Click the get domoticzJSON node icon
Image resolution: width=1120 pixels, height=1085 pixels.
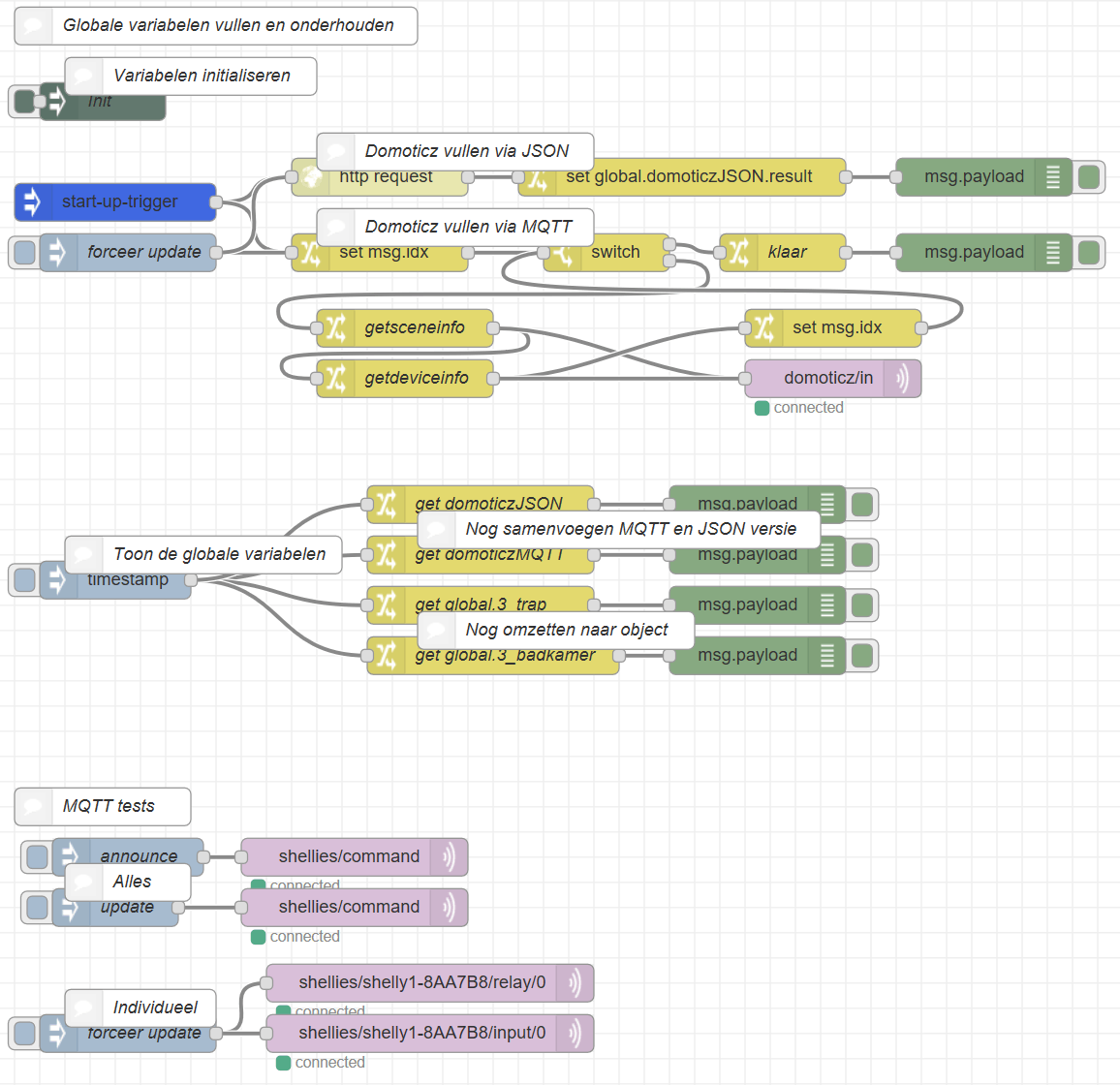coord(386,503)
